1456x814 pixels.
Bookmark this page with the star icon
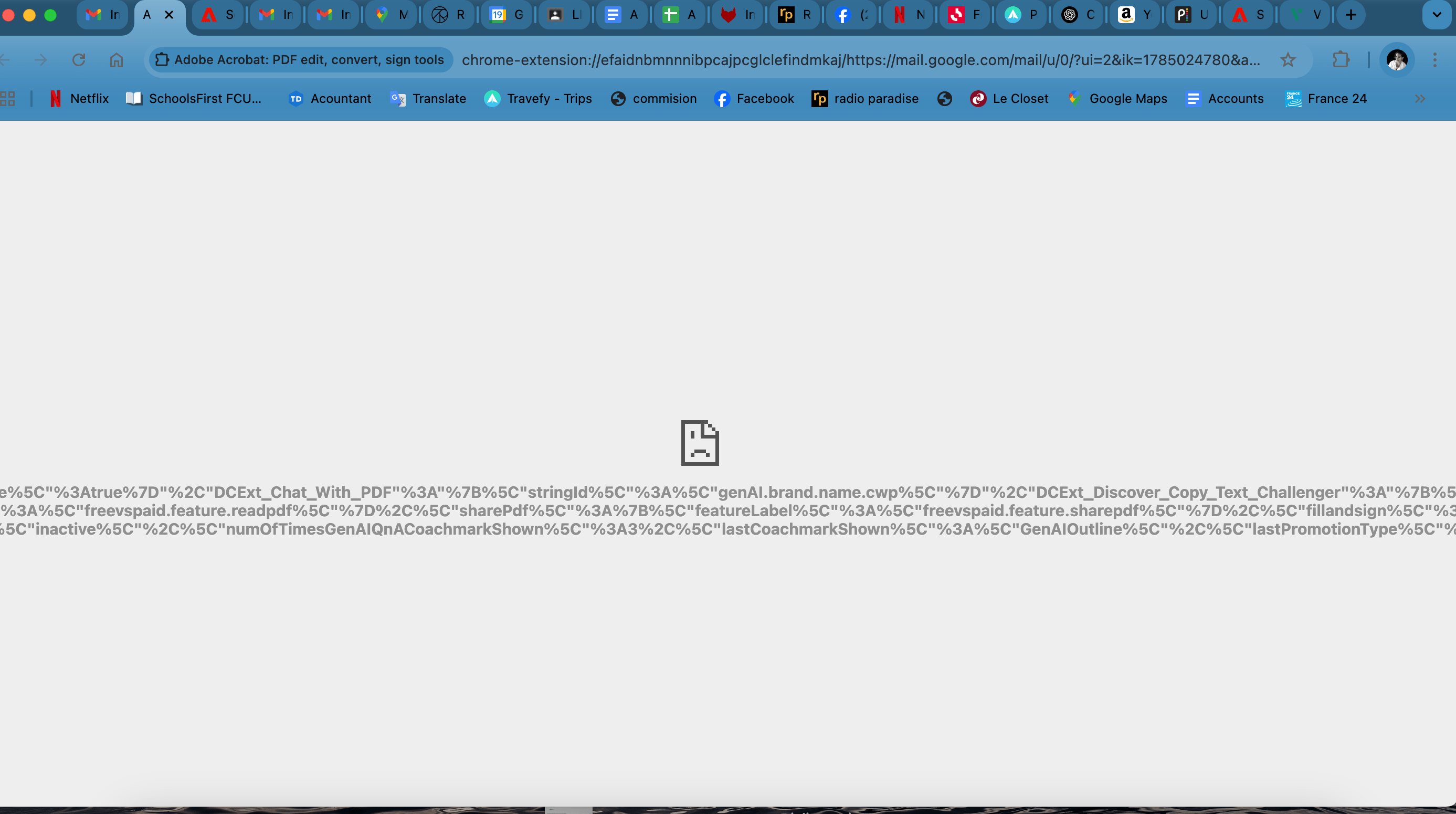pyautogui.click(x=1288, y=60)
